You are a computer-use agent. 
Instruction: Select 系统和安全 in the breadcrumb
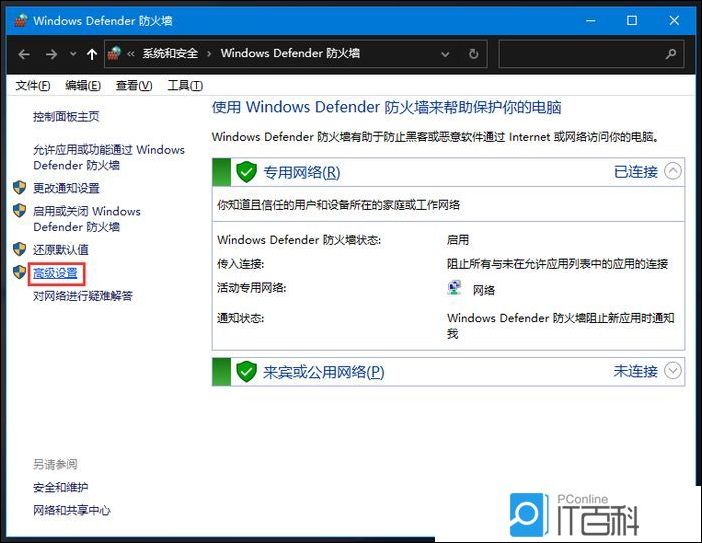coord(170,53)
